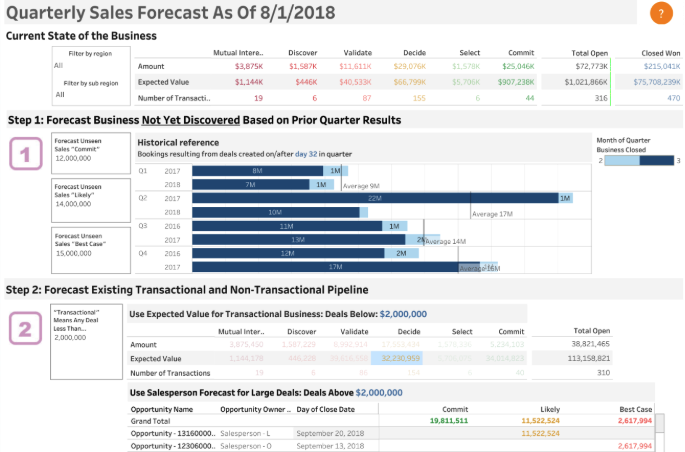The width and height of the screenshot is (685, 452).
Task: Click the Step 2 number icon
Action: coord(26,330)
